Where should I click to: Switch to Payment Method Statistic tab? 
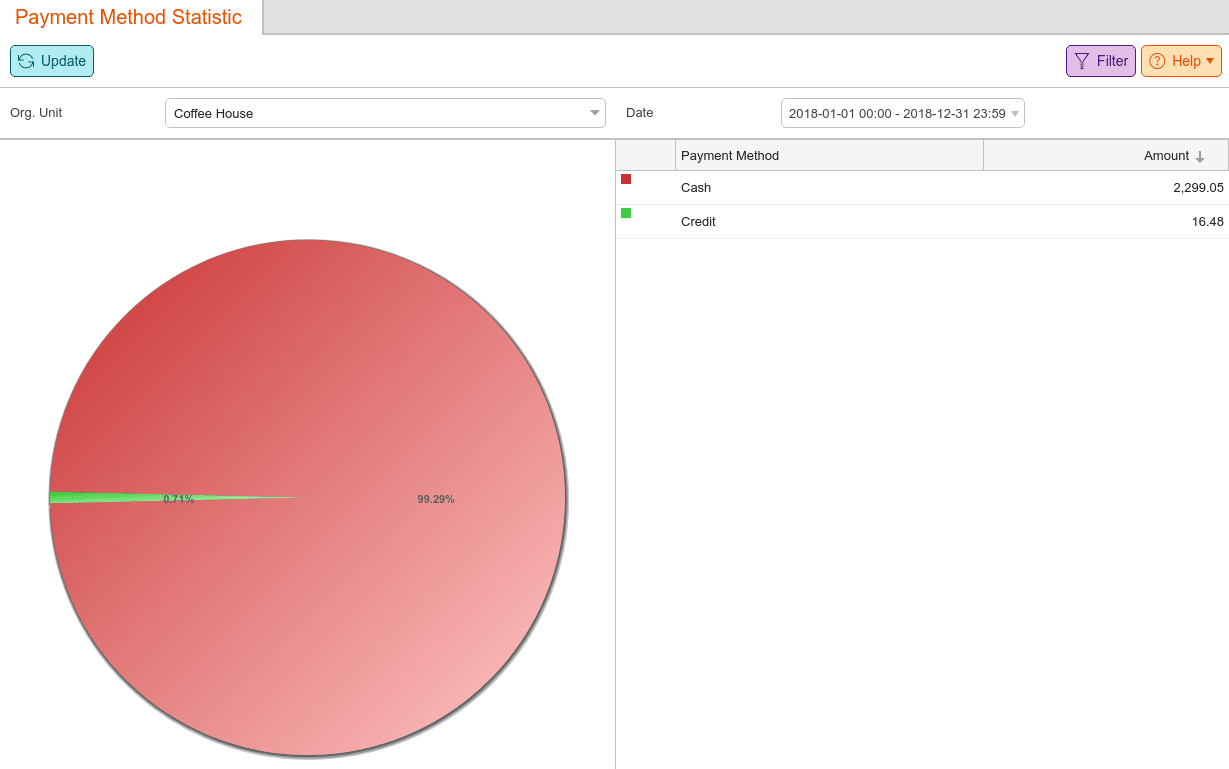pyautogui.click(x=129, y=17)
